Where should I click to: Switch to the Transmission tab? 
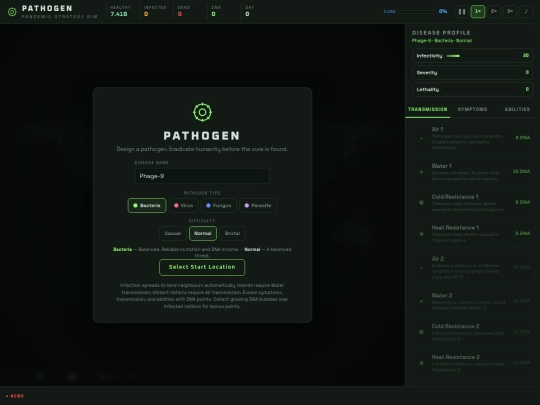click(x=428, y=110)
